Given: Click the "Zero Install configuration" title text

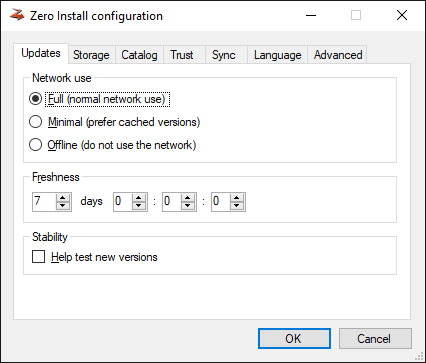Looking at the screenshot, I should tap(96, 16).
